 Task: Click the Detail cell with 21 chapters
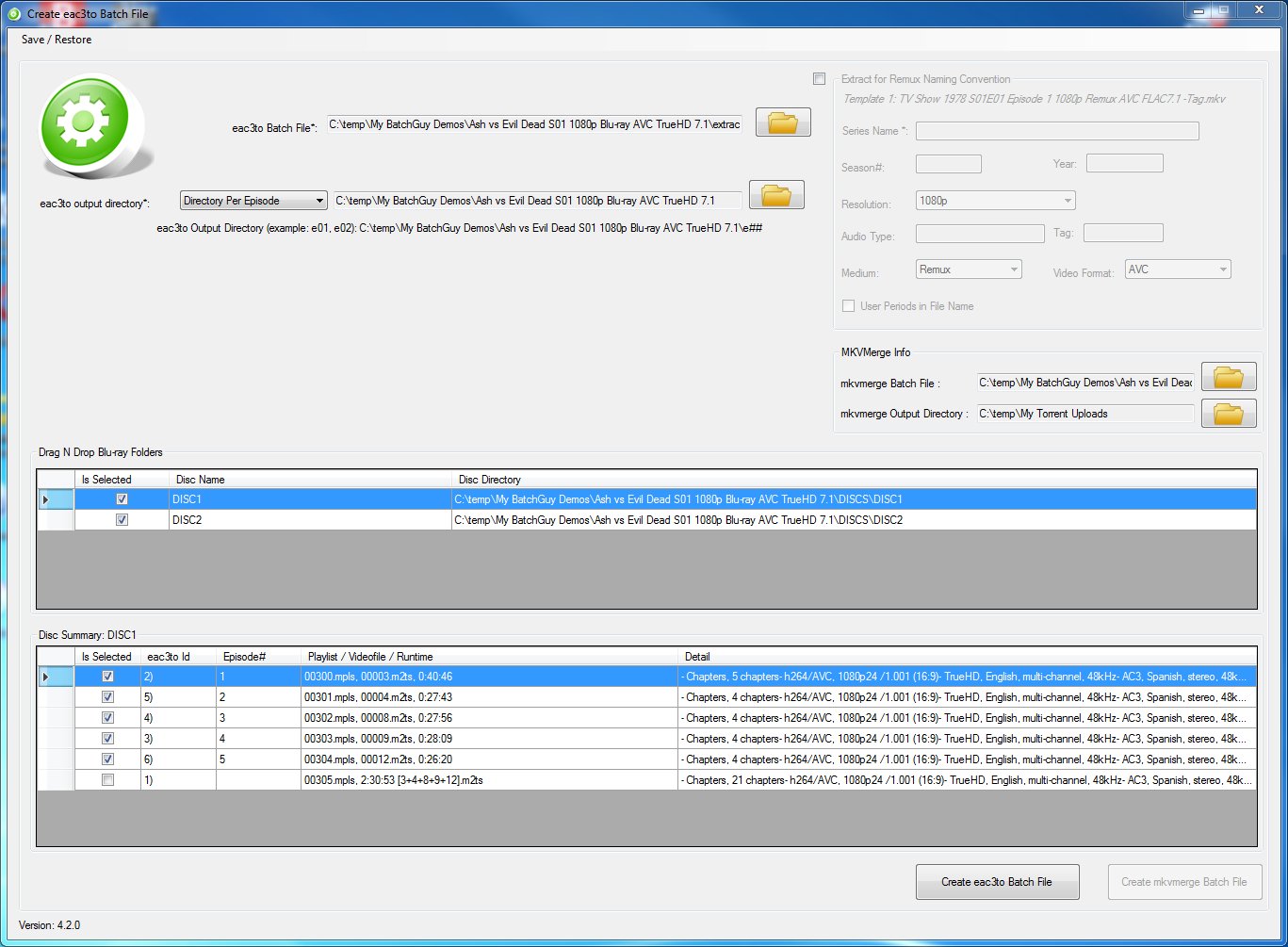click(967, 780)
